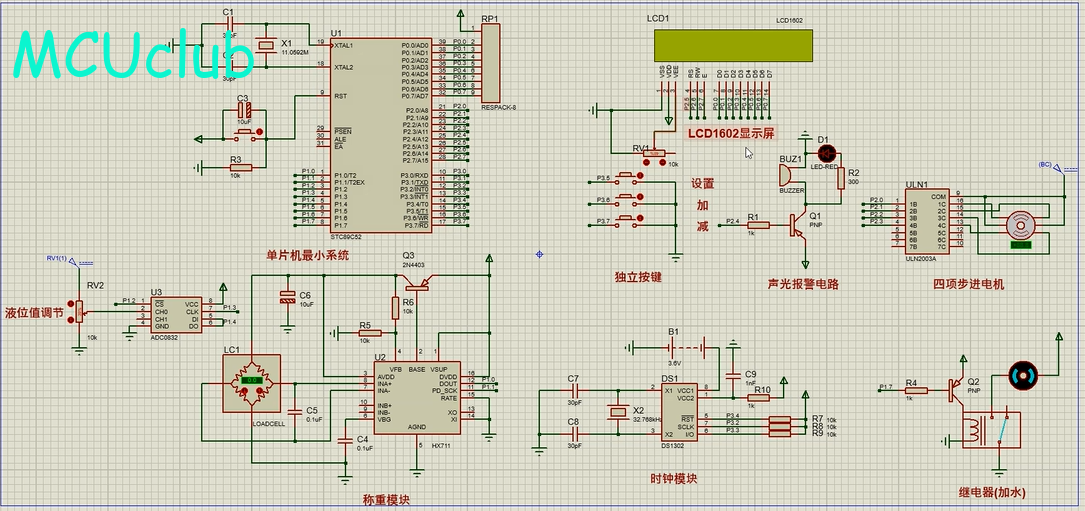Adjust the RV2 liquid level potentiometer
Viewport: 1085px width, 511px height.
coord(81,312)
